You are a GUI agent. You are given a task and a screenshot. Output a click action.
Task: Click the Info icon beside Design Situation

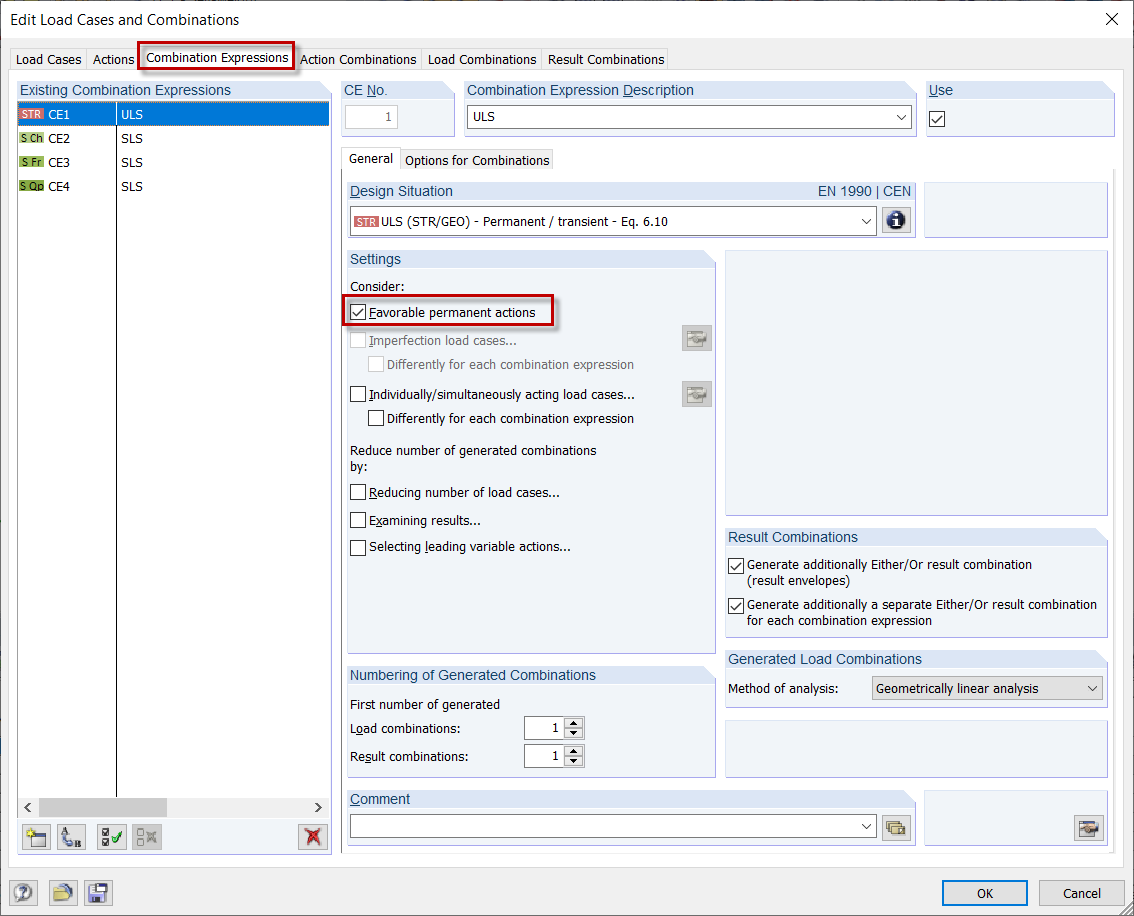coord(896,220)
